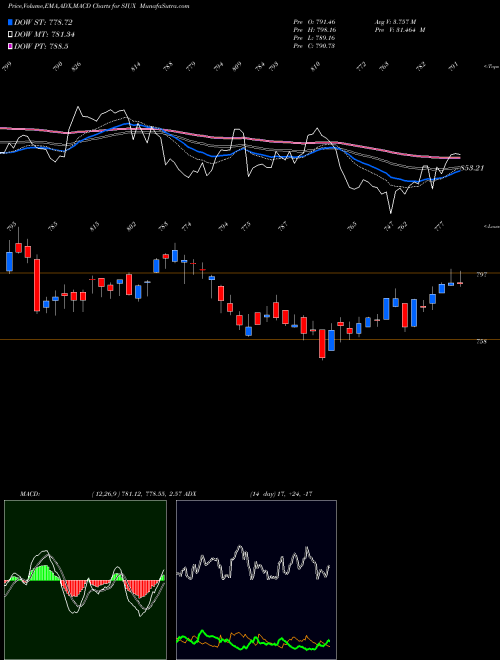500x660 pixels.
Task: Open the ADX indicator panel
Action: click(256, 580)
